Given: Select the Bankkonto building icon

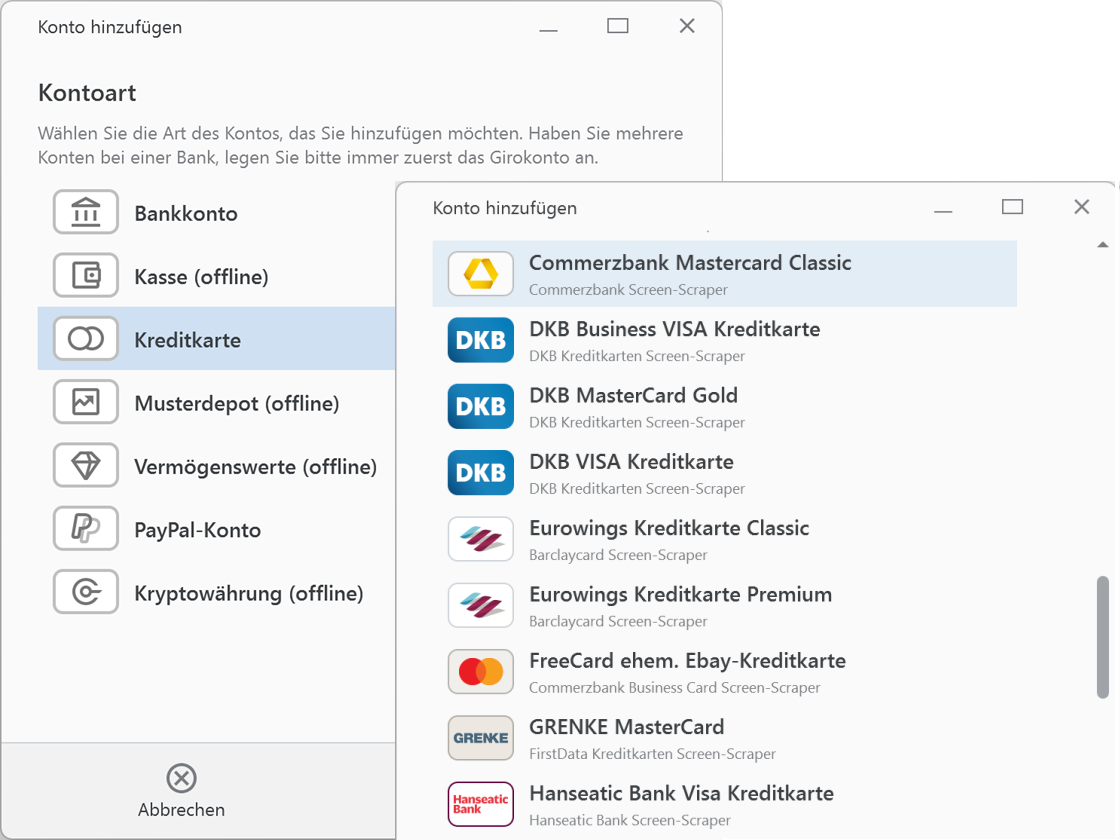Looking at the screenshot, I should (x=86, y=213).
